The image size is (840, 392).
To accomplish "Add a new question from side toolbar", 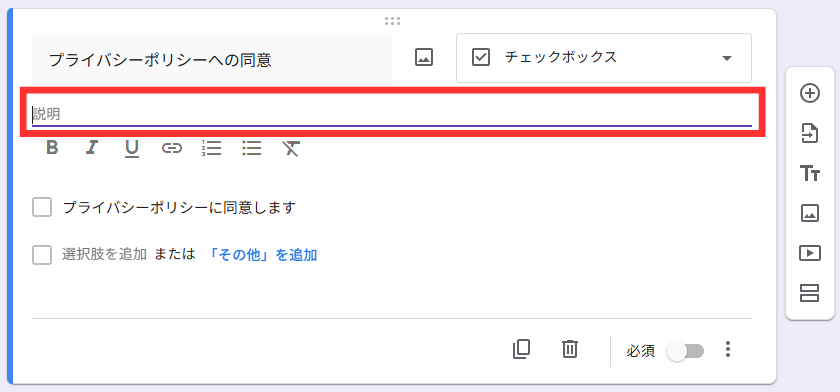I will (809, 93).
